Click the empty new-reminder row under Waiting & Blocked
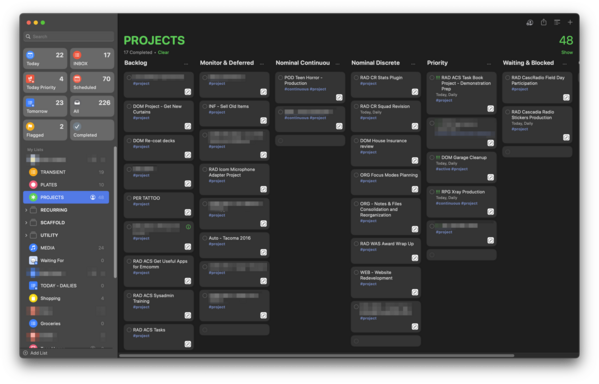 point(537,152)
